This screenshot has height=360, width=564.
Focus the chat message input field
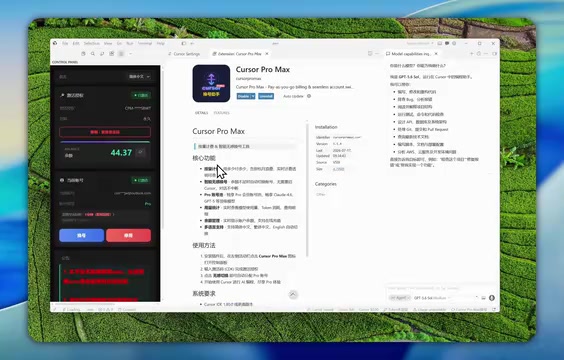(x=441, y=288)
